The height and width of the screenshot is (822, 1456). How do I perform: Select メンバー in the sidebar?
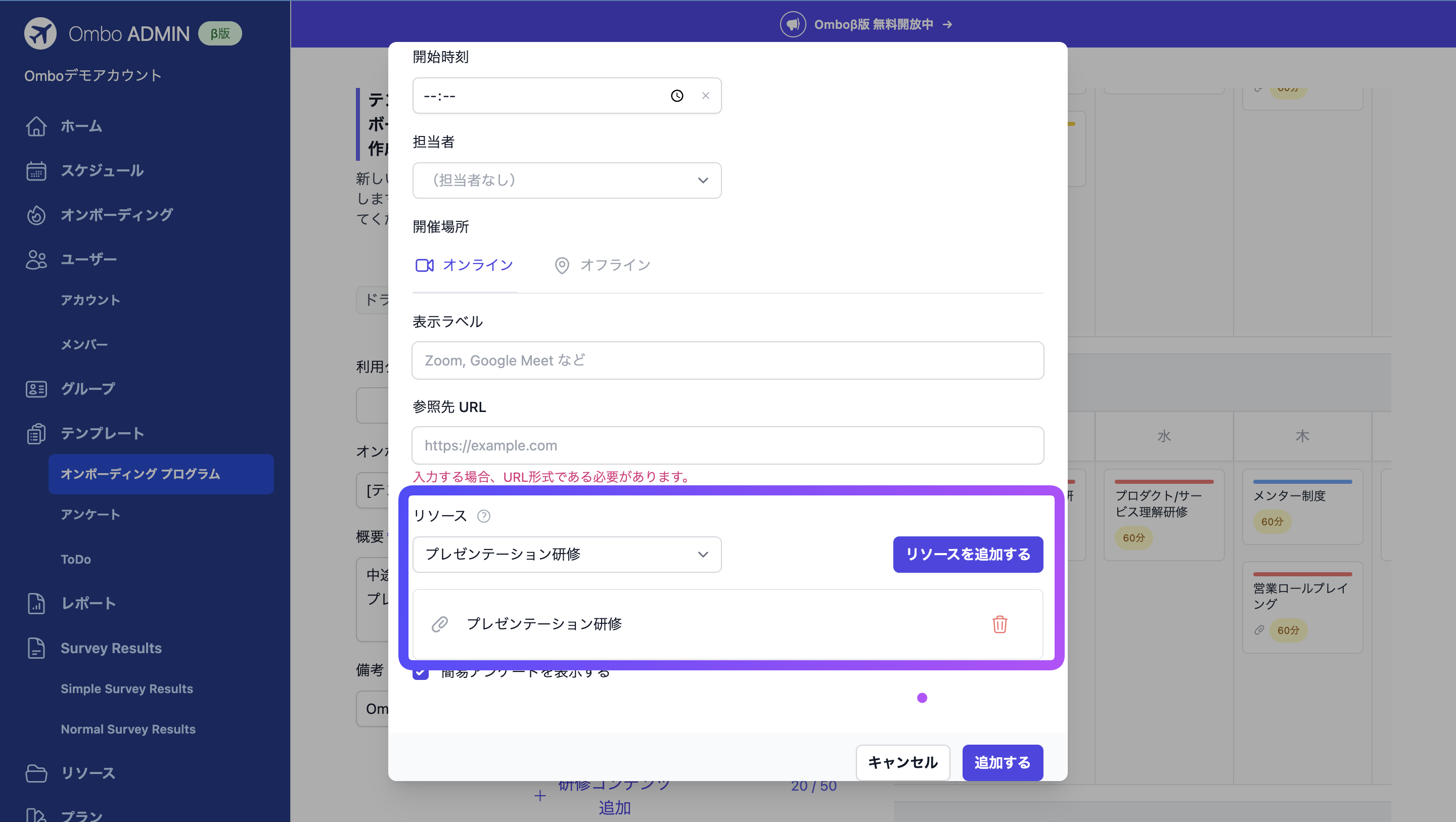point(84,344)
